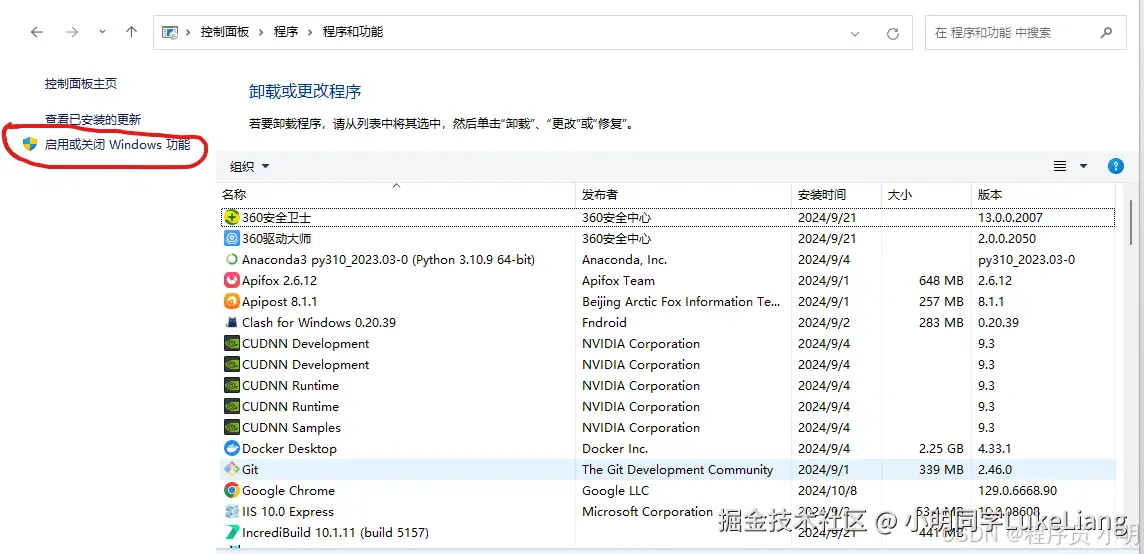This screenshot has height=554, width=1144.
Task: Open 查看已安装的更新 link
Action: [93, 120]
